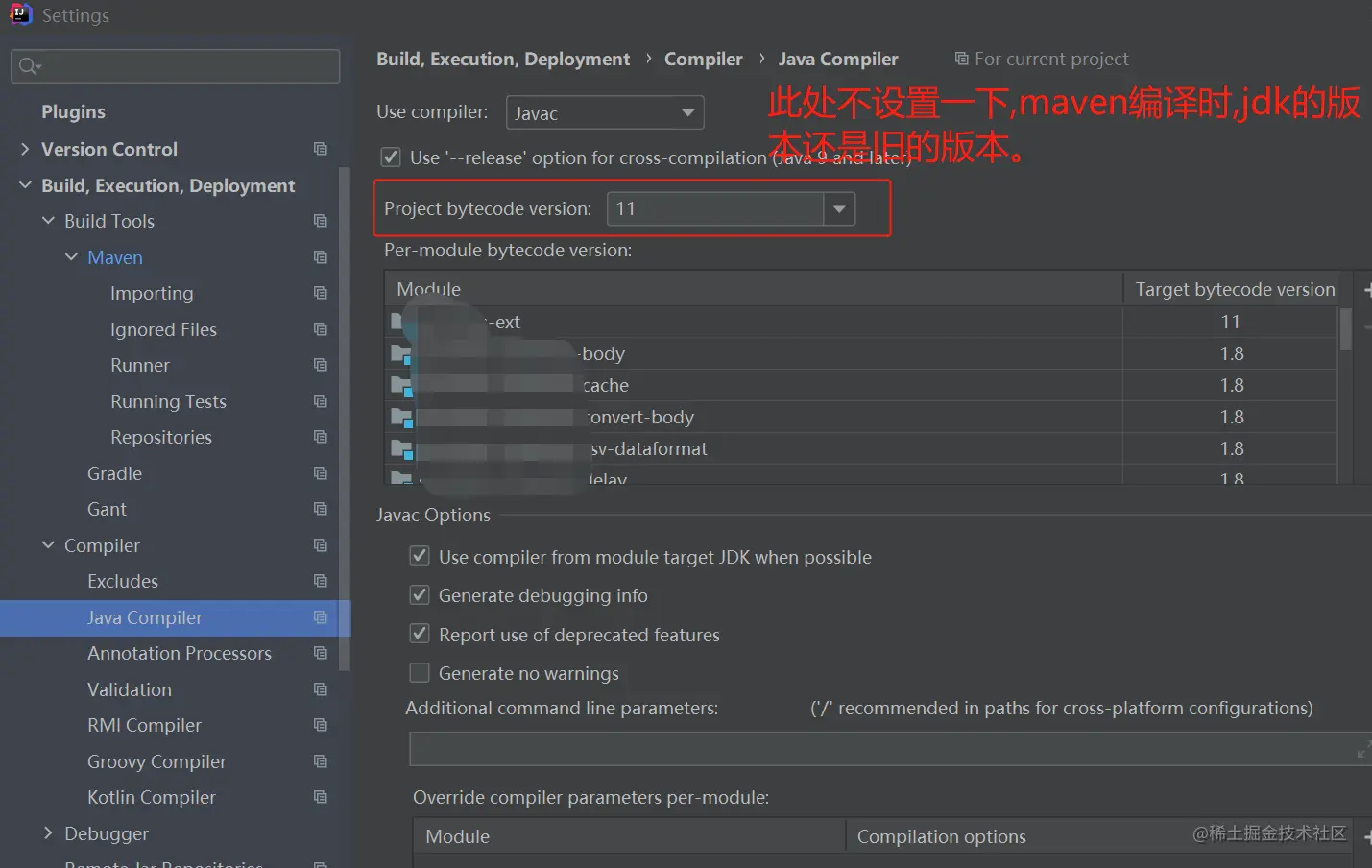Open Project bytecode version dropdown arrow

point(839,208)
